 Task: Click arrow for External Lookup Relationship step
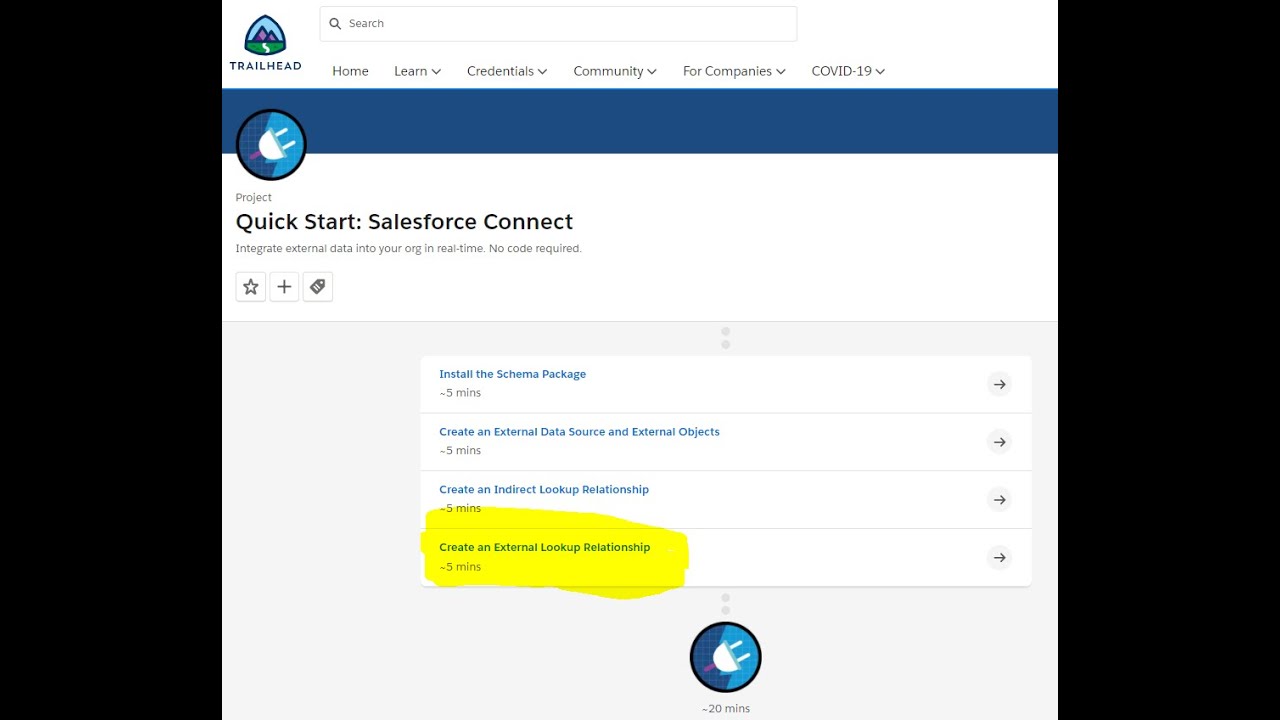click(x=999, y=558)
